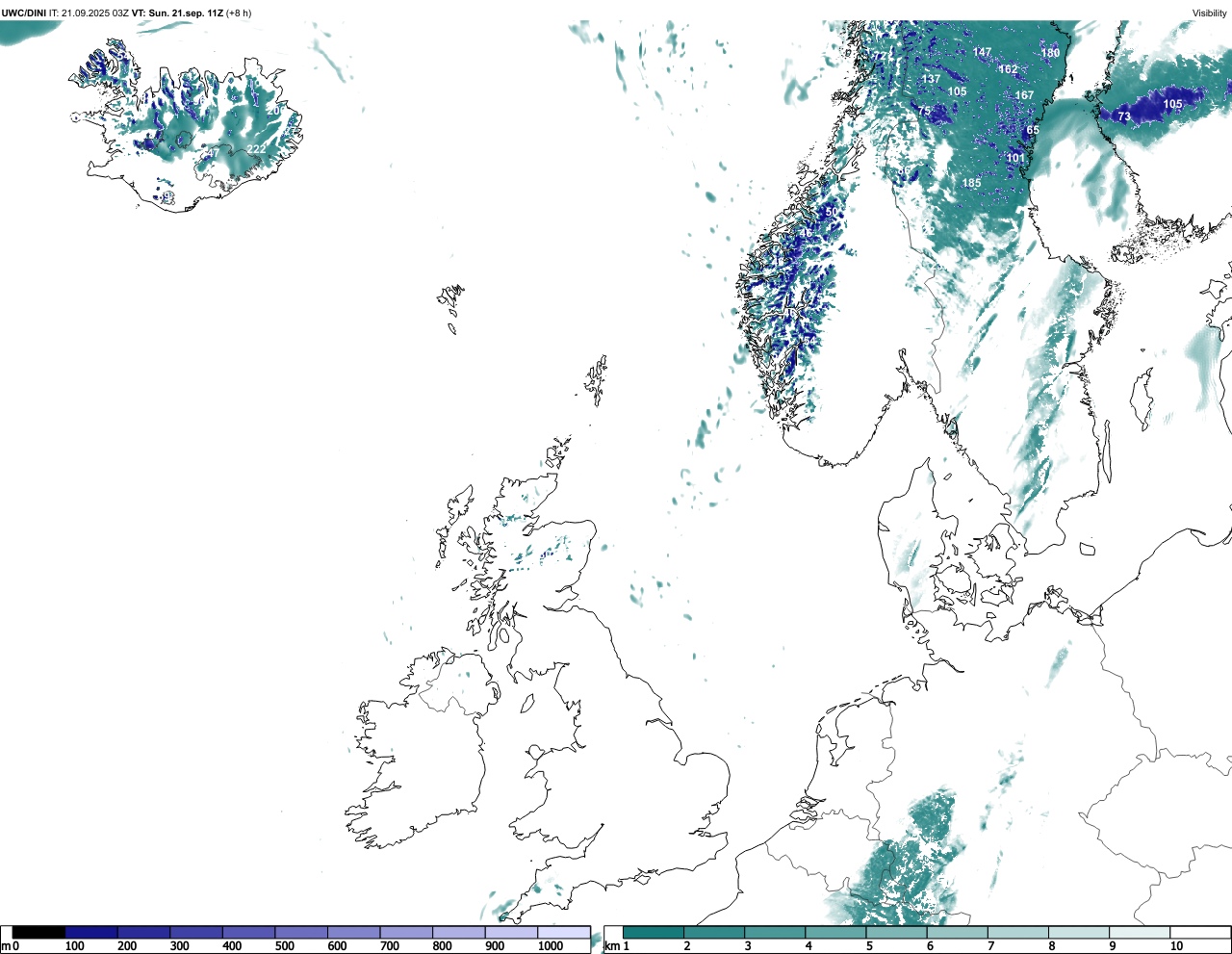This screenshot has width=1232, height=954.
Task: Click the (+8 h) forecast offset text
Action: tap(239, 13)
